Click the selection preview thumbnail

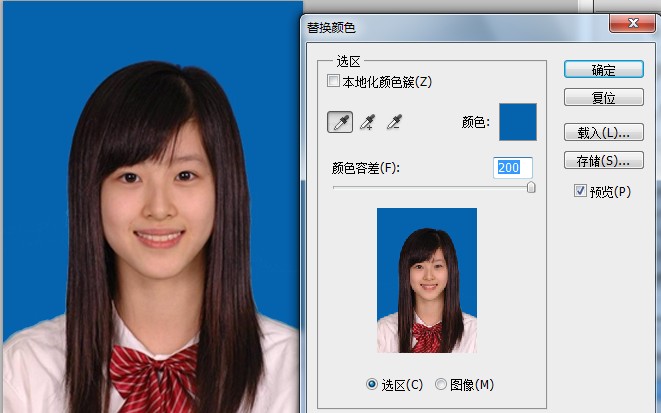[x=427, y=280]
